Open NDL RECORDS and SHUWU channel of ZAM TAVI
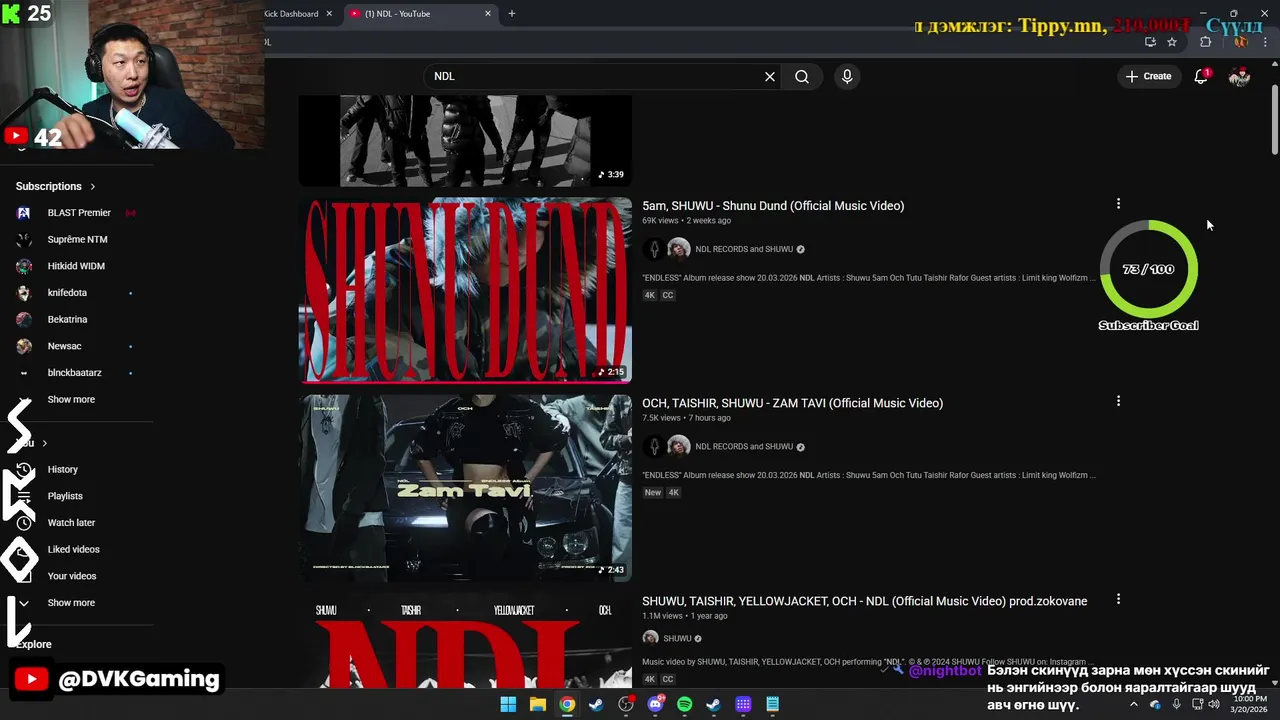Screen dimensions: 1280x720 (744, 447)
